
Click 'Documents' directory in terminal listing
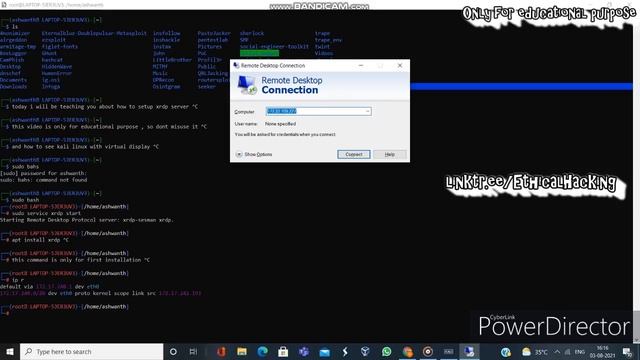[x=13, y=80]
